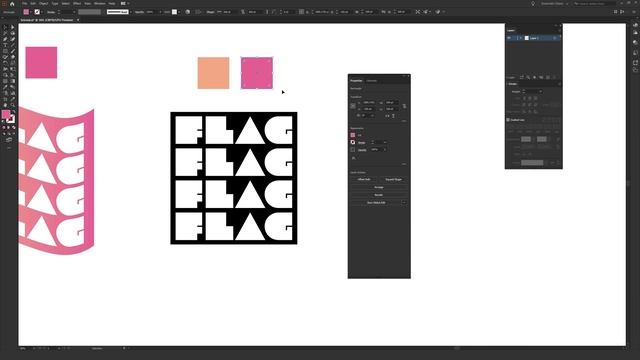Viewport: 640px width, 360px height.
Task: Open the Edit menu
Action: 33,3
